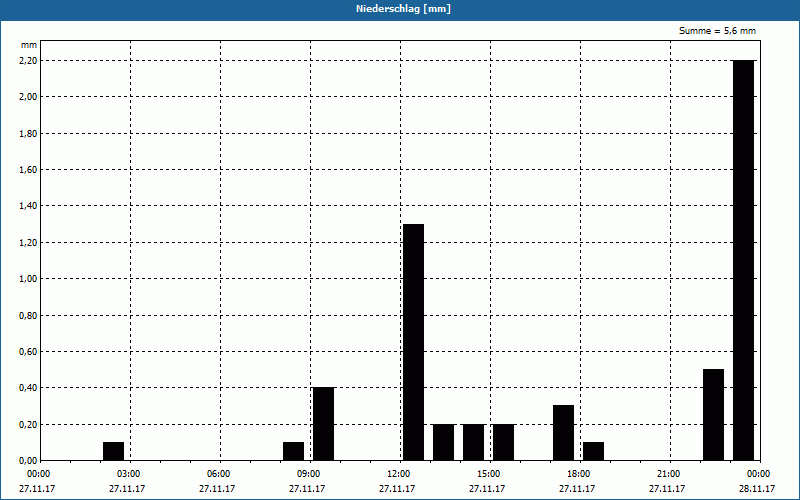The image size is (800, 500).
Task: Click the '28.11.17' date label
Action: 757,489
